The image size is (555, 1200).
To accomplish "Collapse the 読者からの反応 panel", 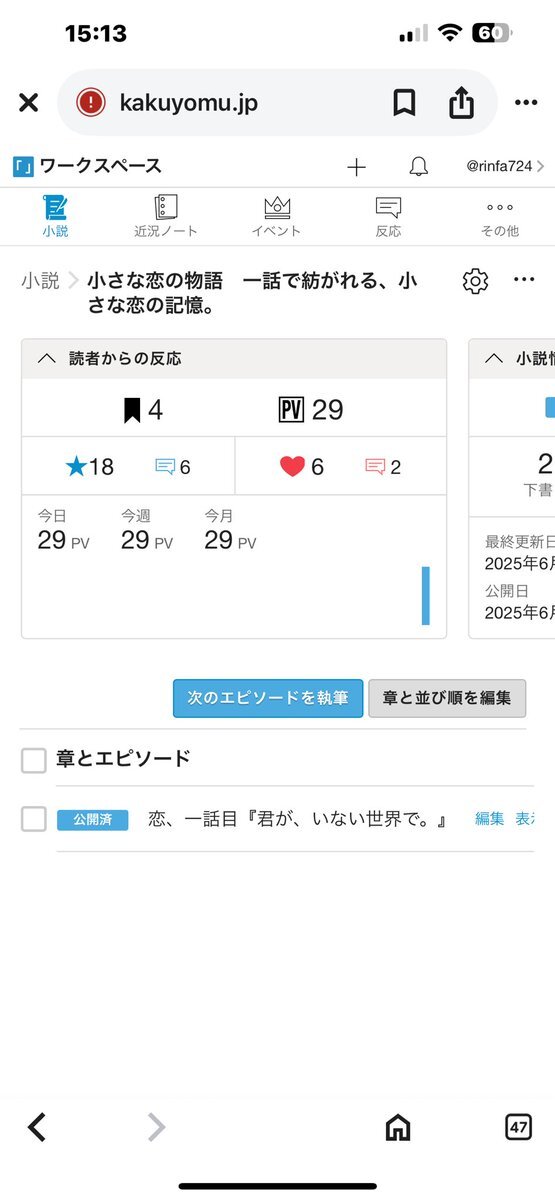I will (x=46, y=358).
